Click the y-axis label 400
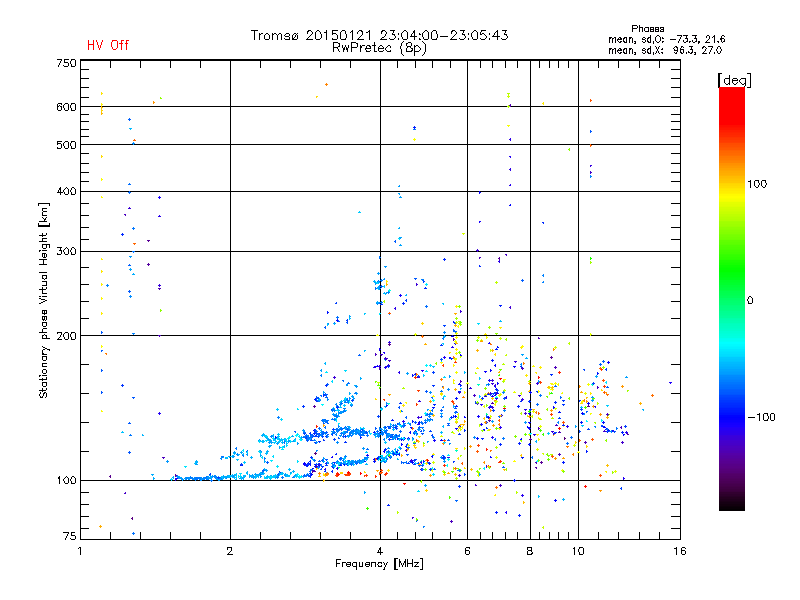Viewport: 800px width, 600px height. (x=66, y=192)
